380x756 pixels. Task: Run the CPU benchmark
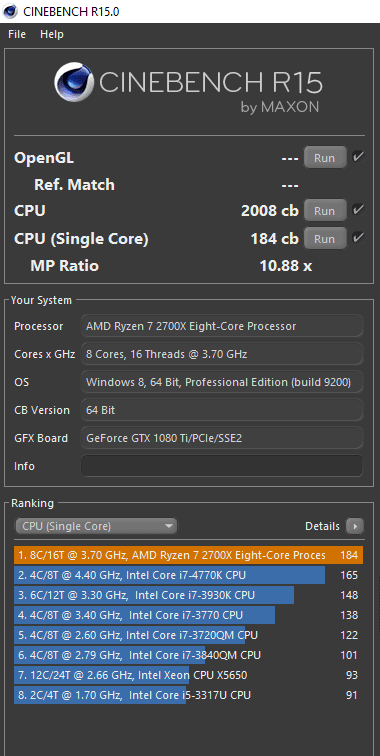(x=325, y=210)
